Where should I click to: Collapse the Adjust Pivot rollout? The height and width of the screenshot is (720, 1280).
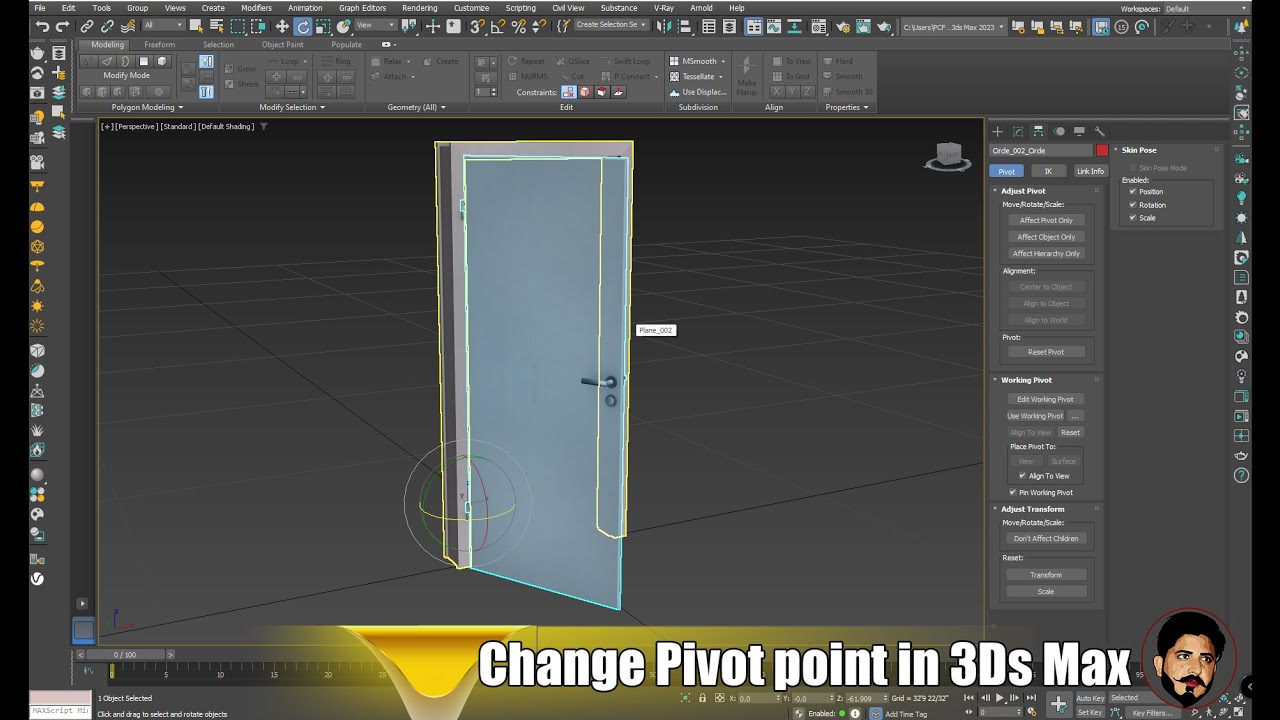[1023, 190]
